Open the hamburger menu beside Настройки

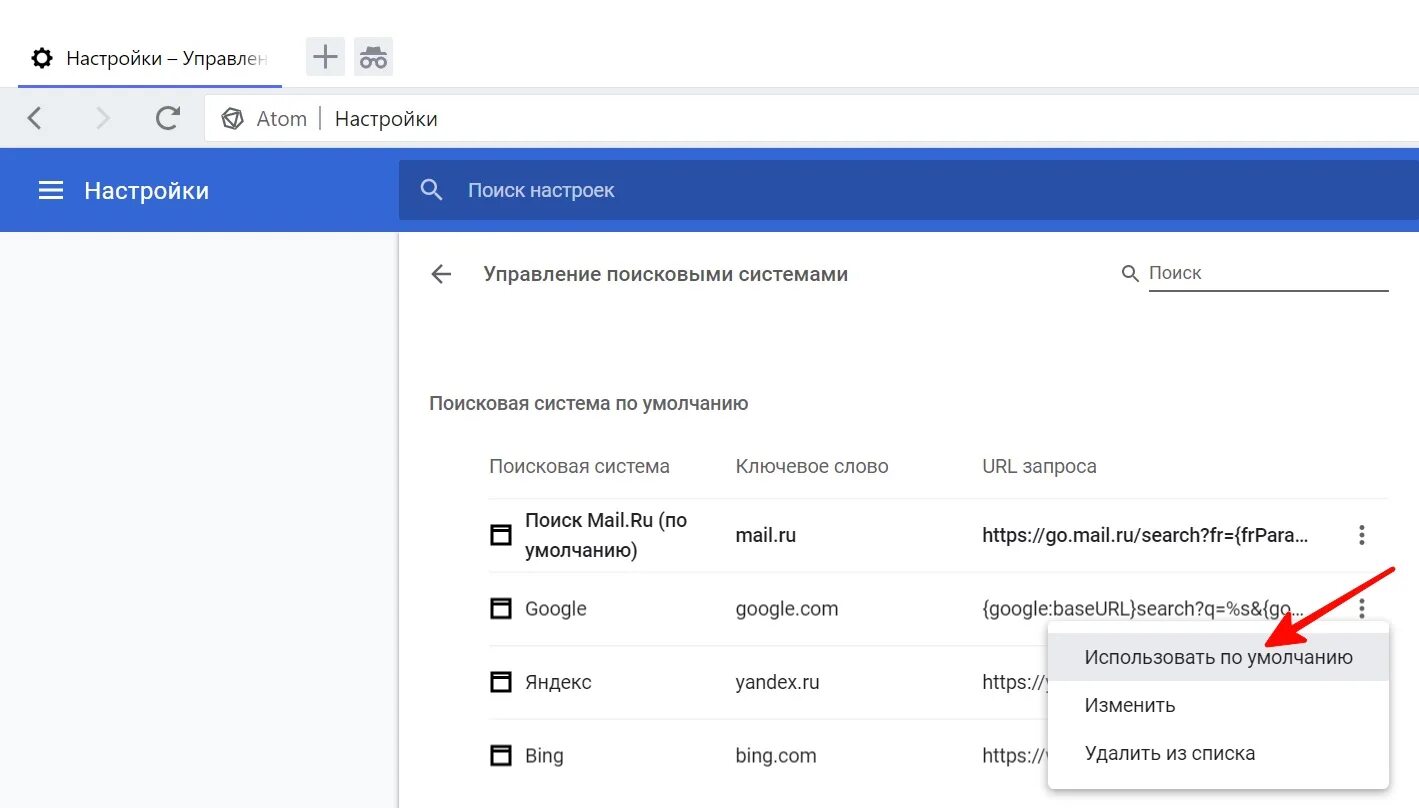(x=51, y=190)
